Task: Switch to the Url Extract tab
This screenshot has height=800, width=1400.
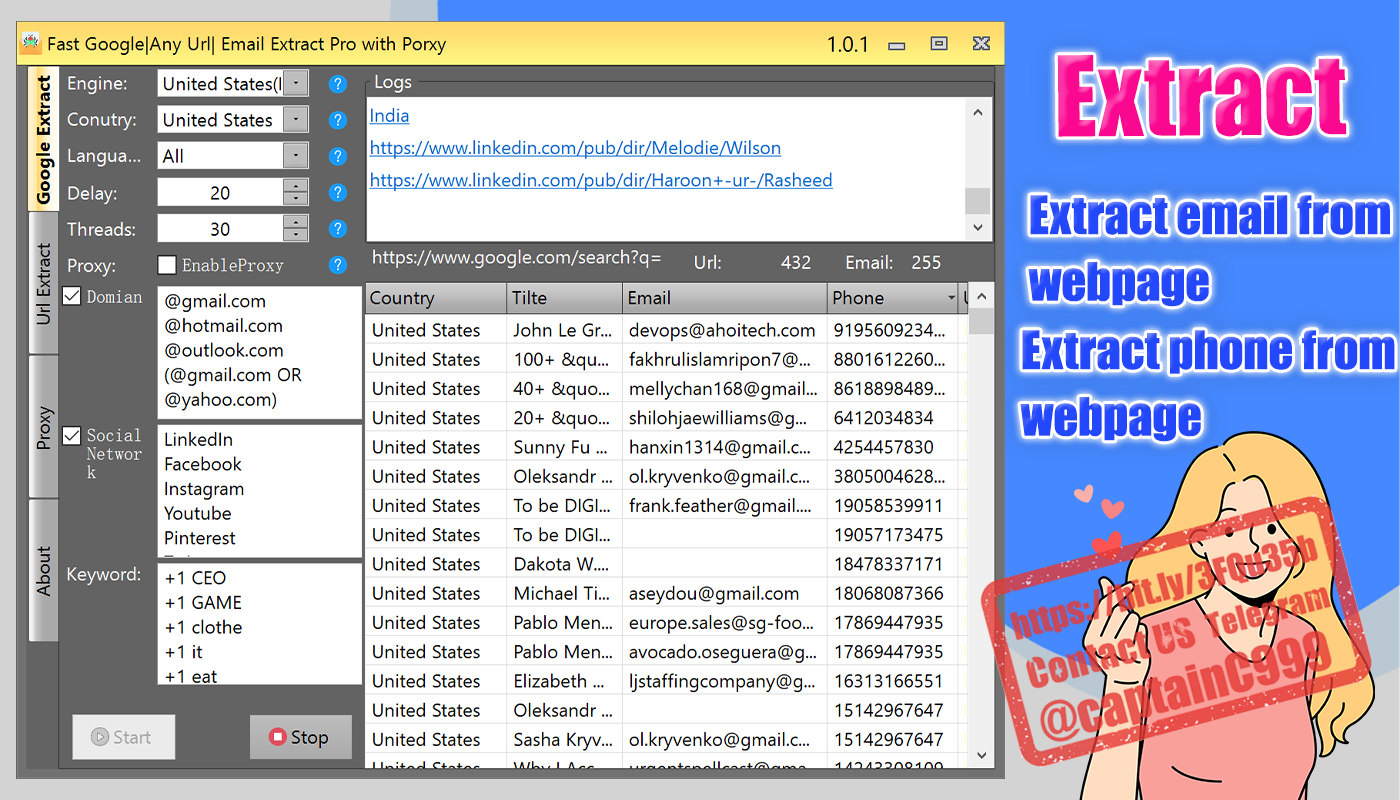Action: pos(43,280)
